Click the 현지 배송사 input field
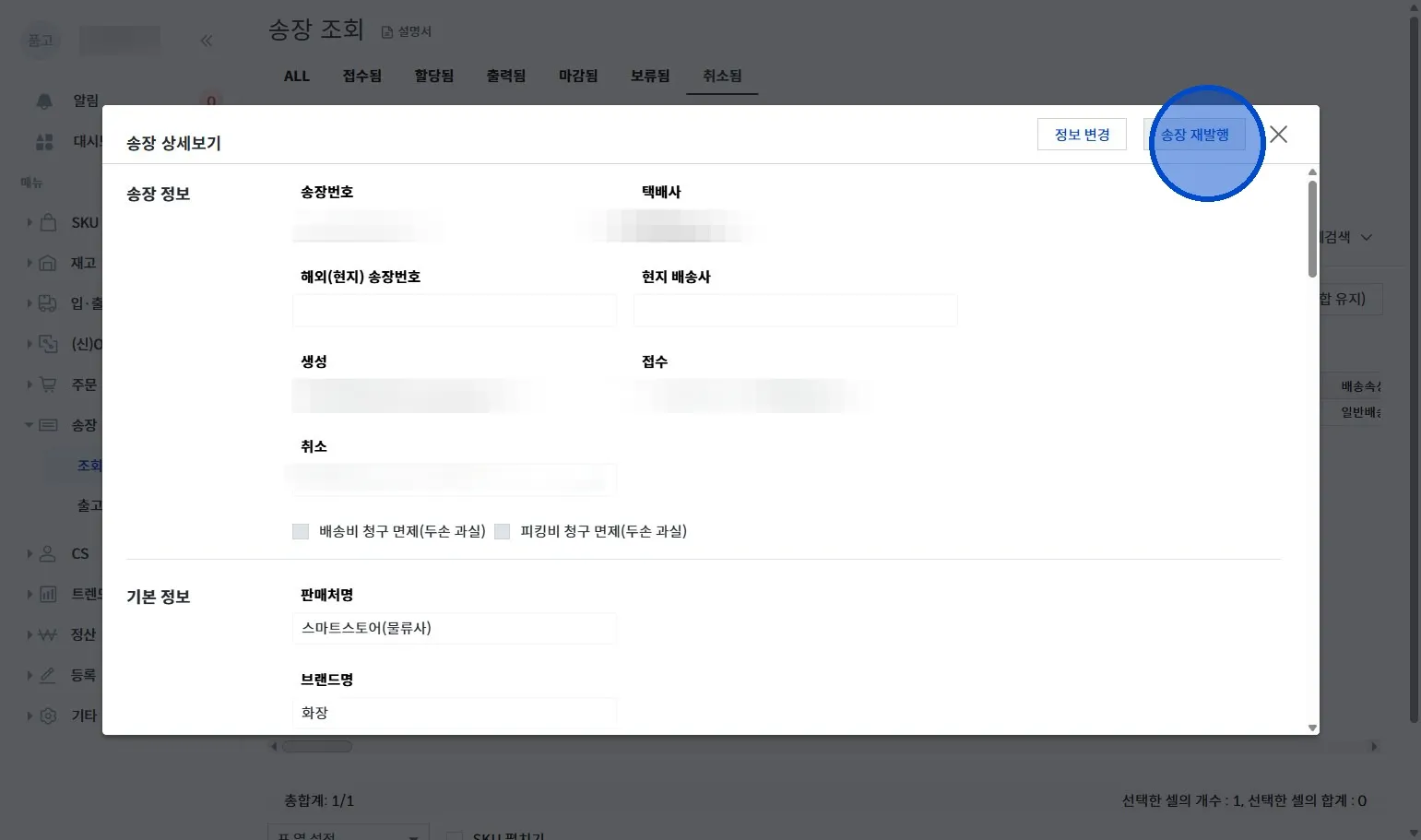1421x840 pixels. point(796,311)
